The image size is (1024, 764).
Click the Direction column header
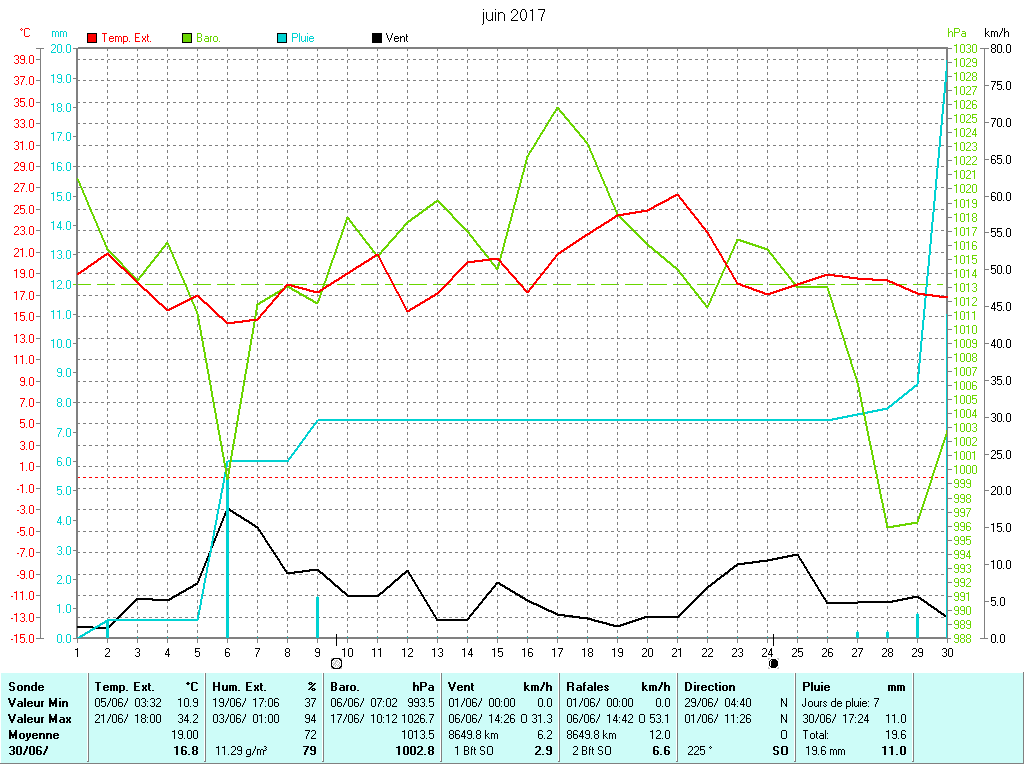pos(709,687)
